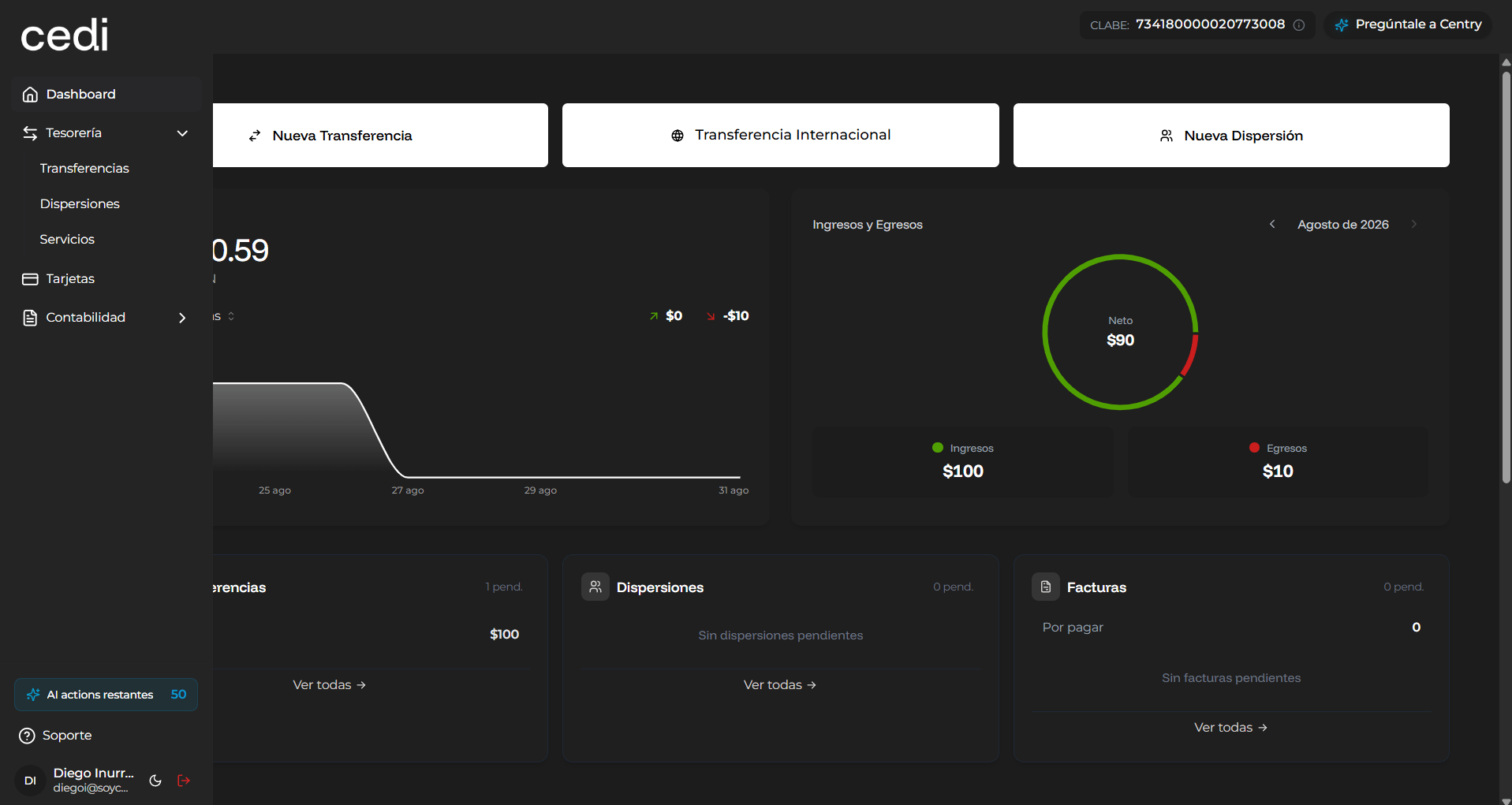
Task: Go to next month arrow
Action: pos(1414,224)
